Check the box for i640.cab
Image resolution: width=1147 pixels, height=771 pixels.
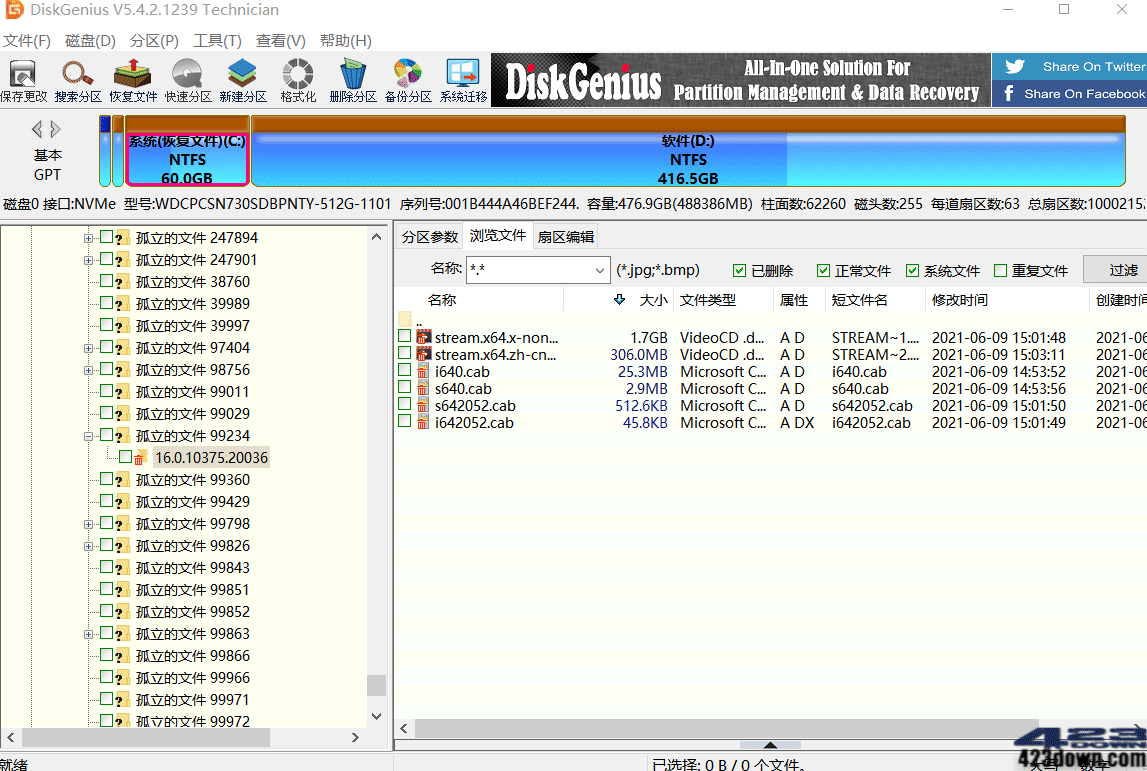click(x=405, y=369)
